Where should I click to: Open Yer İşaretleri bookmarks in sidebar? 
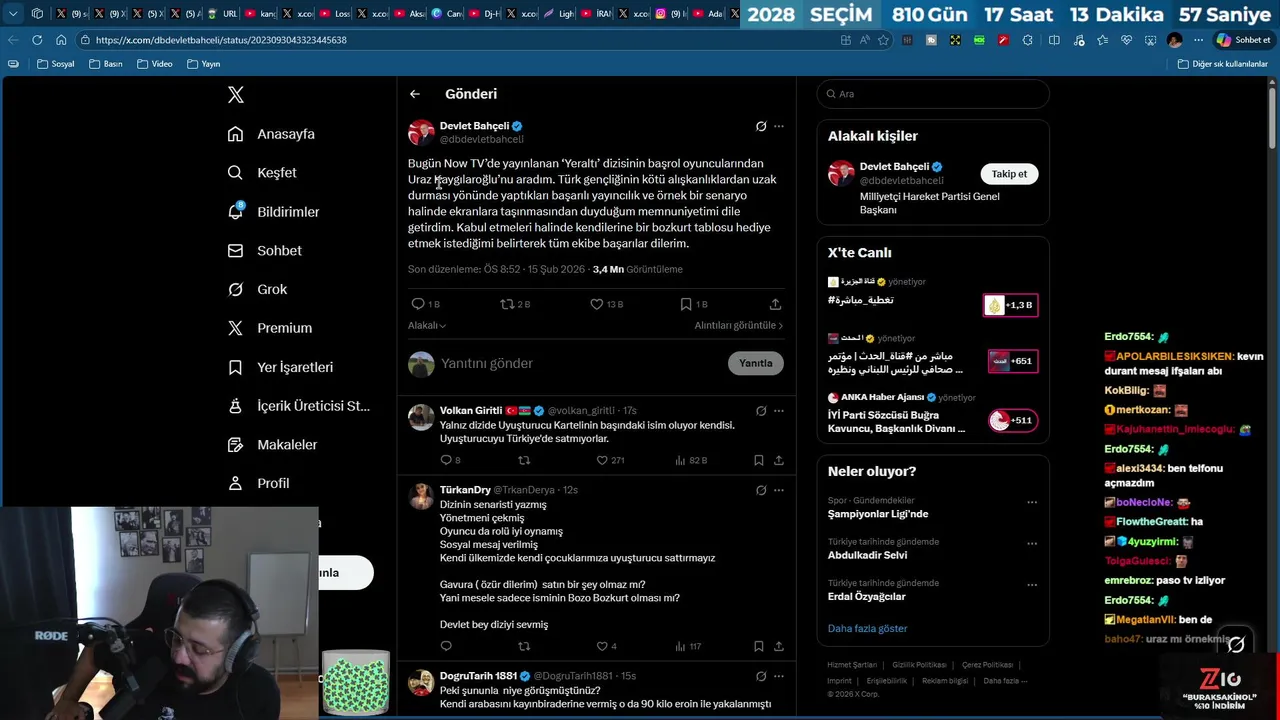[x=280, y=367]
